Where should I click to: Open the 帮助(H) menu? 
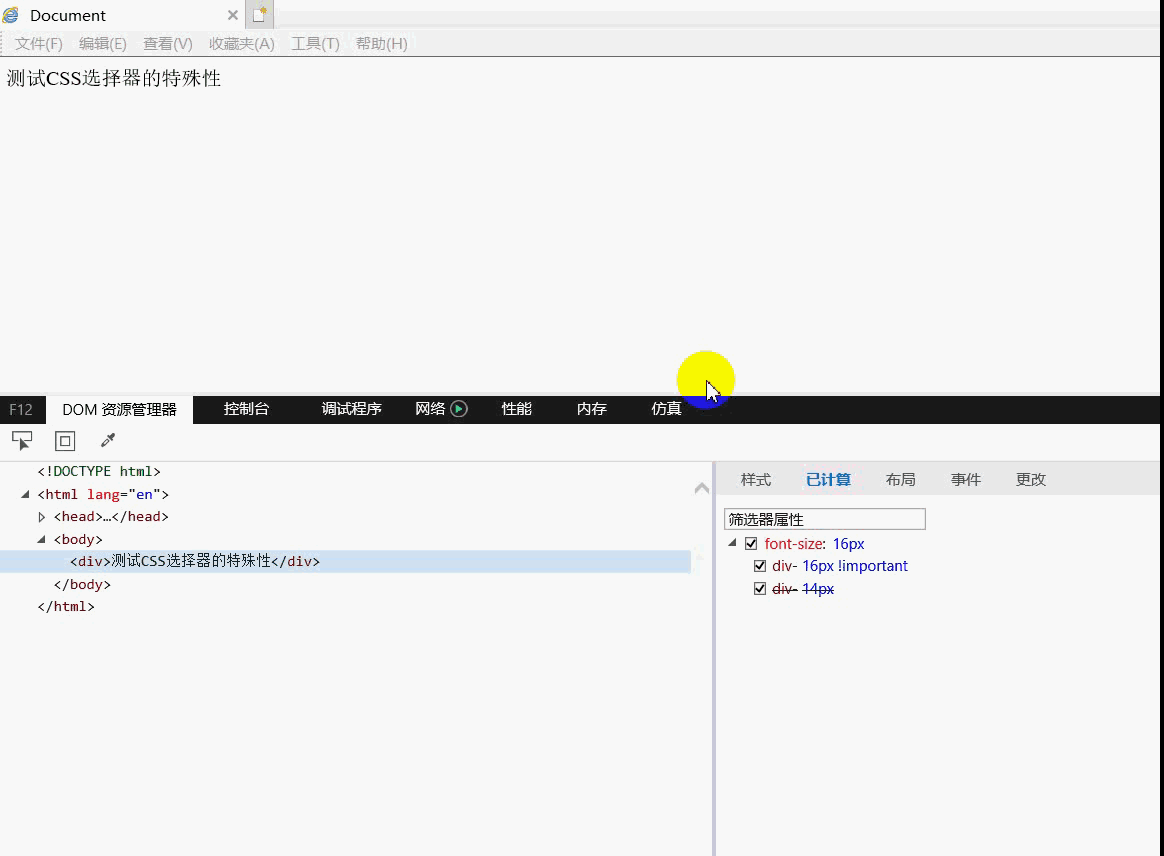point(382,44)
